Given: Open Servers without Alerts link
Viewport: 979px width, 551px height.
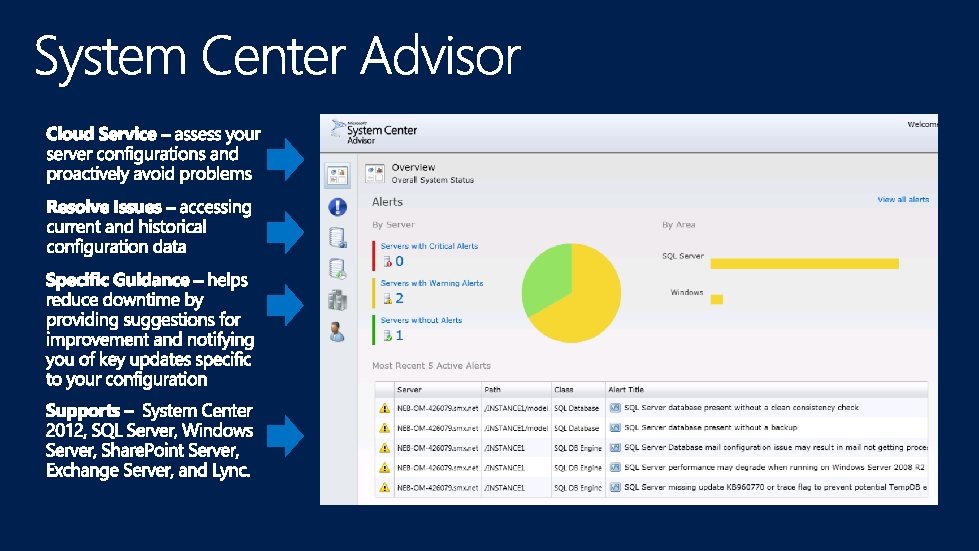Looking at the screenshot, I should [x=421, y=319].
